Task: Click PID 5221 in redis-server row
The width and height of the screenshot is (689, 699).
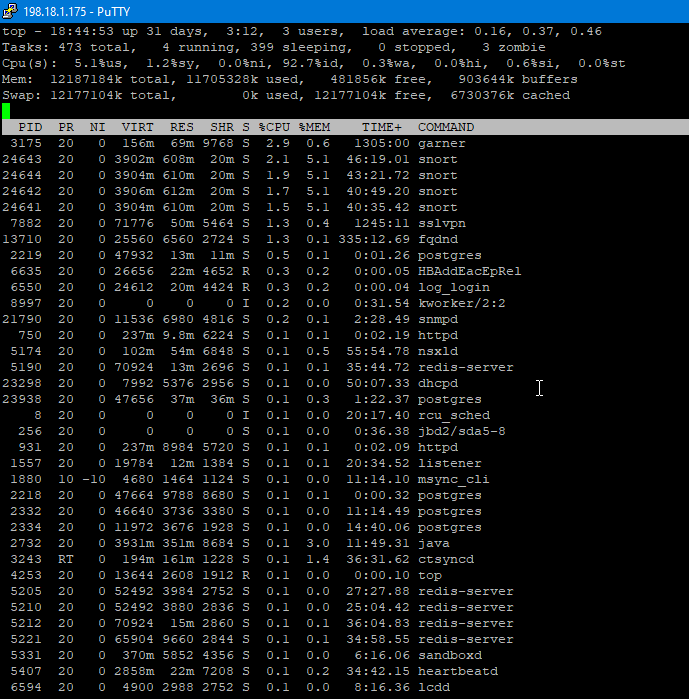Action: pyautogui.click(x=26, y=640)
